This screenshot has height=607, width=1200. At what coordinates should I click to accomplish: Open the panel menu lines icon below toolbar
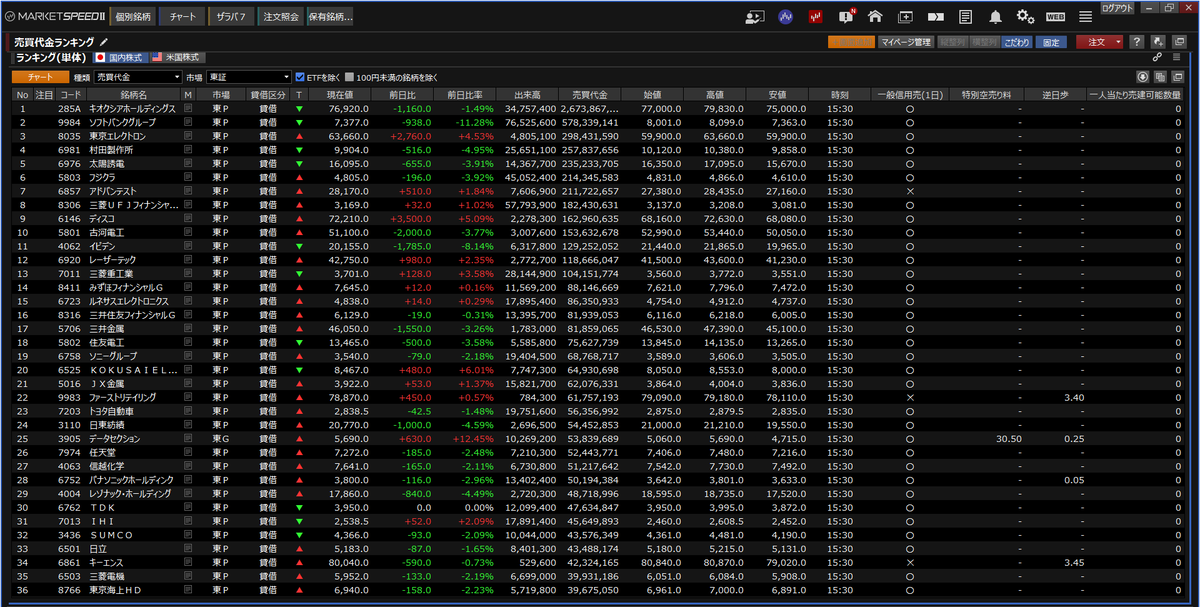(1177, 57)
